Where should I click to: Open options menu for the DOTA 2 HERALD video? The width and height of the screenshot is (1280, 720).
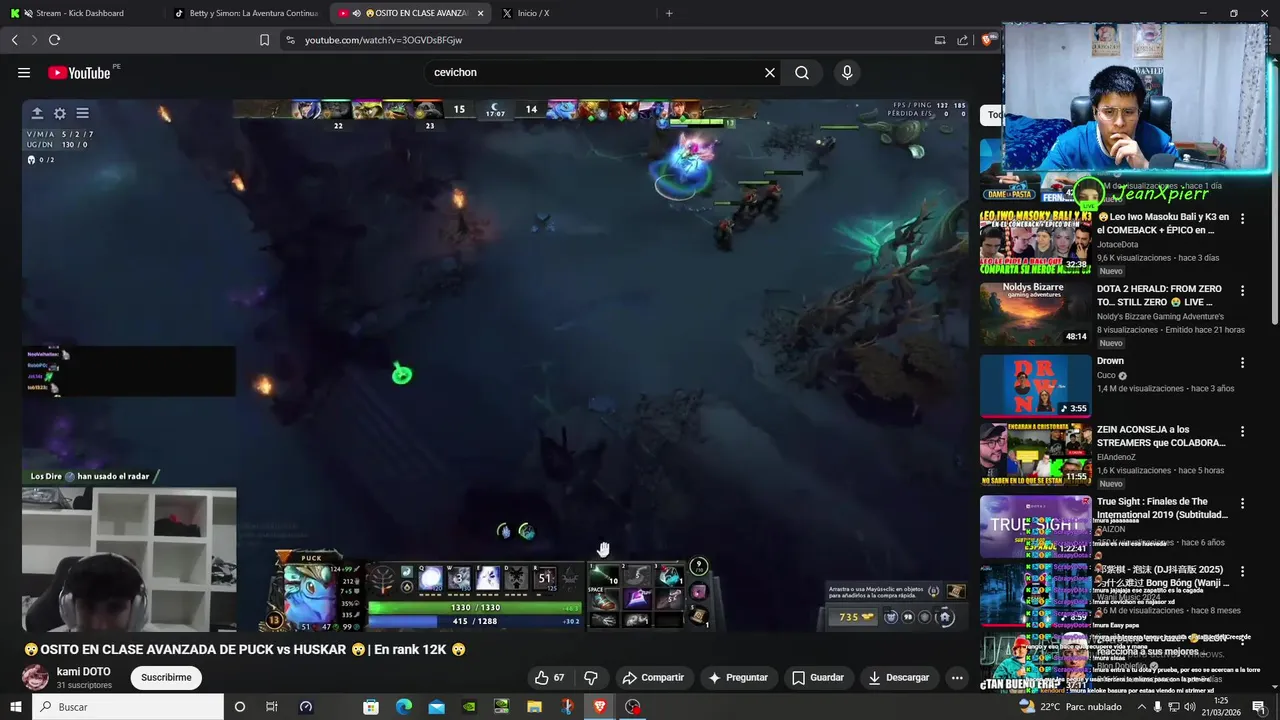tap(1243, 290)
